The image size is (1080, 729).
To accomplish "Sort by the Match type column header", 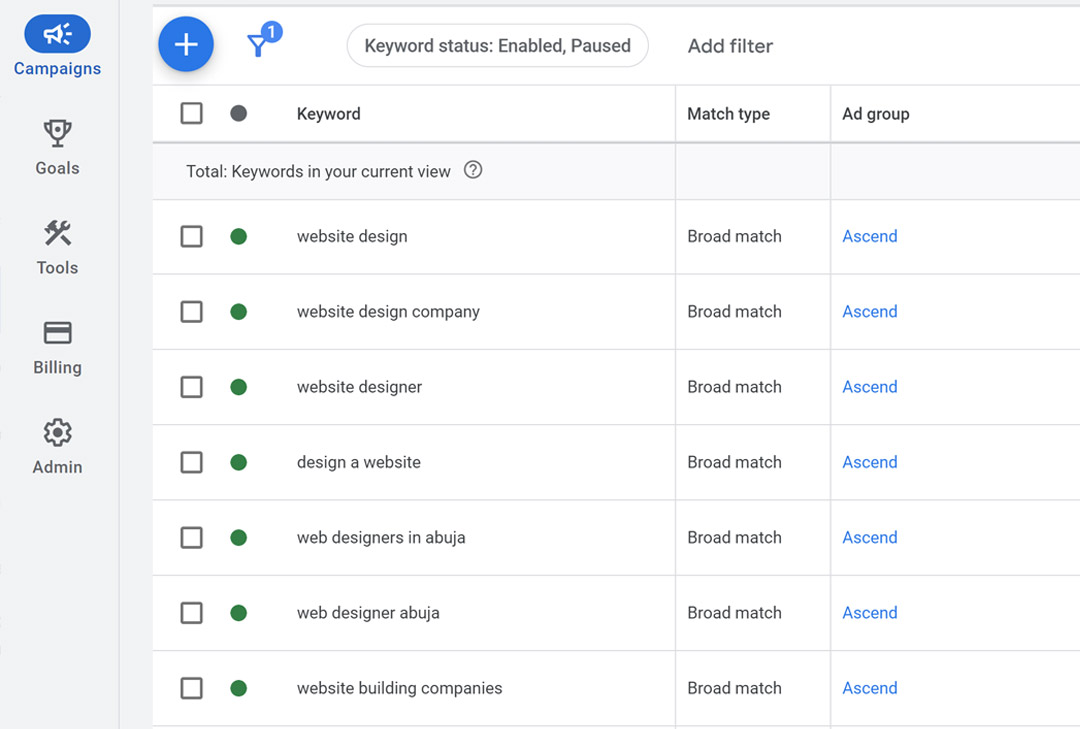I will coord(729,114).
